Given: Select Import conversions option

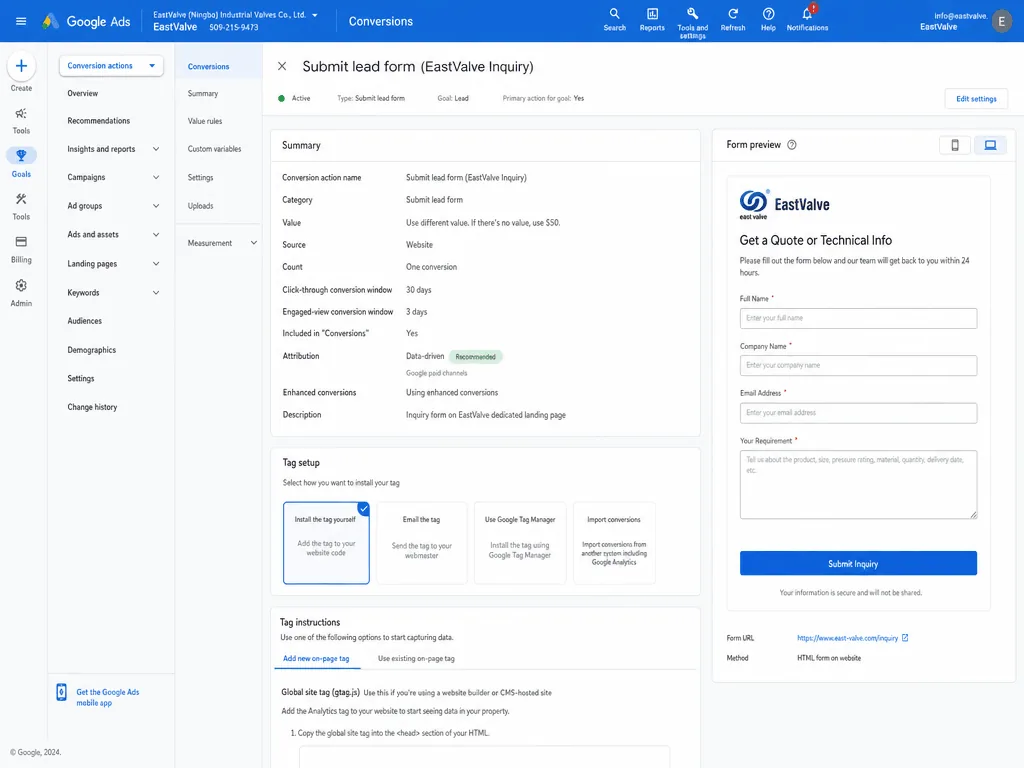Looking at the screenshot, I should coord(614,543).
